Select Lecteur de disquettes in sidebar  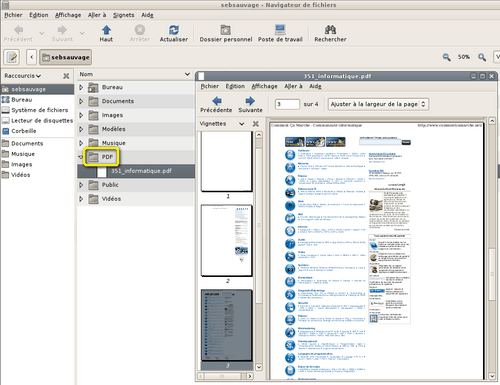[37, 120]
